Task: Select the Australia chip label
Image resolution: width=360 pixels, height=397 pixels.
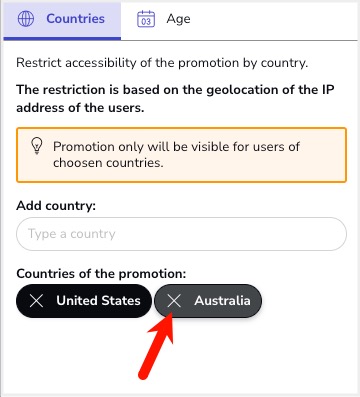Action: 222,301
